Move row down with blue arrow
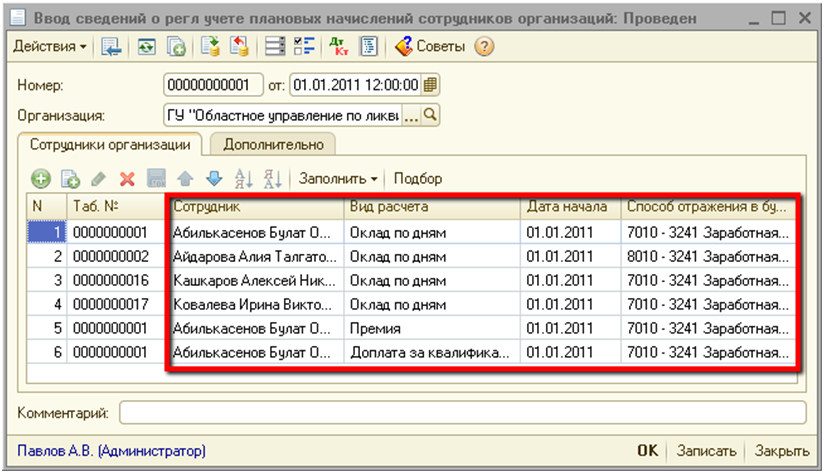This screenshot has height=473, width=824. click(x=213, y=179)
